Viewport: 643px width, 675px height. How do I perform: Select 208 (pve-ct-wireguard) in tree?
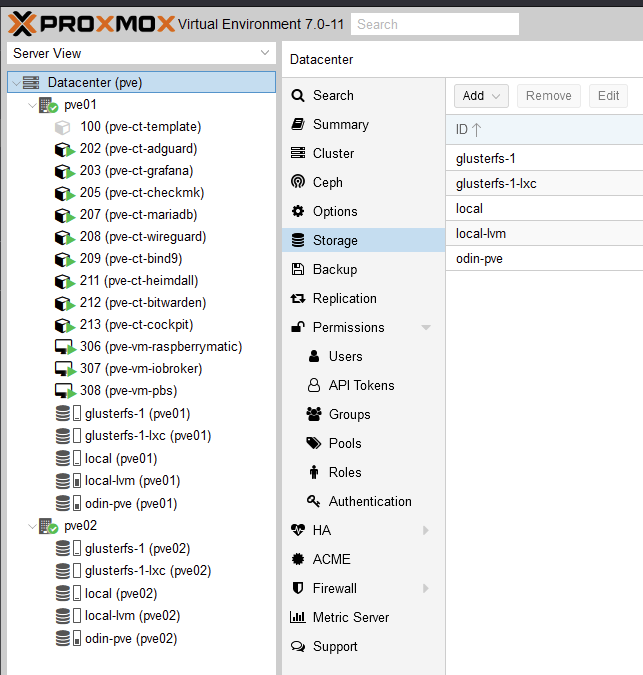pyautogui.click(x=143, y=236)
